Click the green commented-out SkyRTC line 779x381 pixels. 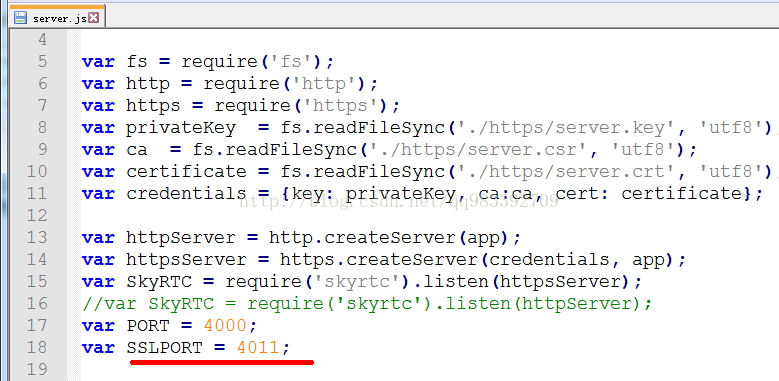tap(367, 303)
